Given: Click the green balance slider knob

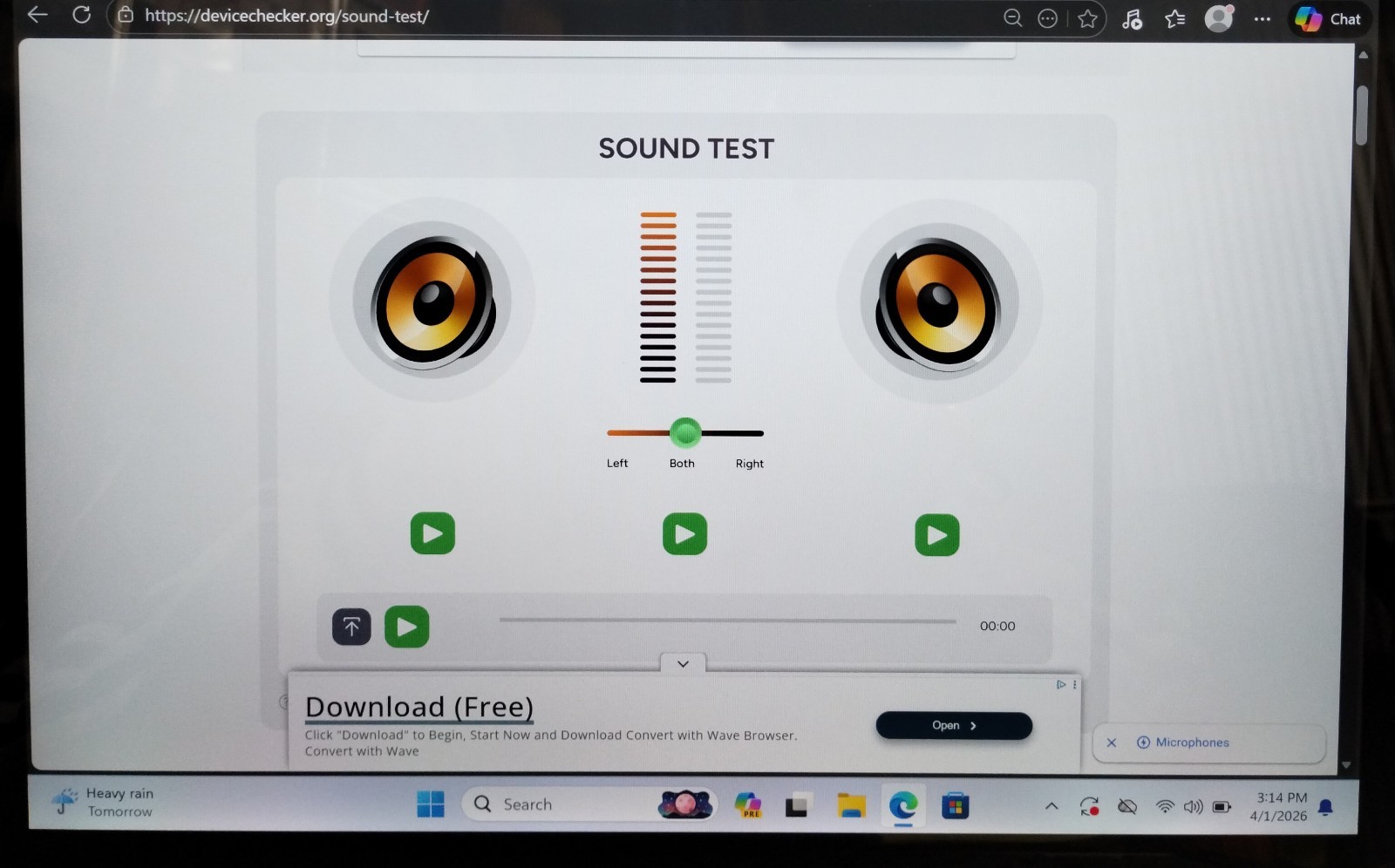Looking at the screenshot, I should point(685,432).
